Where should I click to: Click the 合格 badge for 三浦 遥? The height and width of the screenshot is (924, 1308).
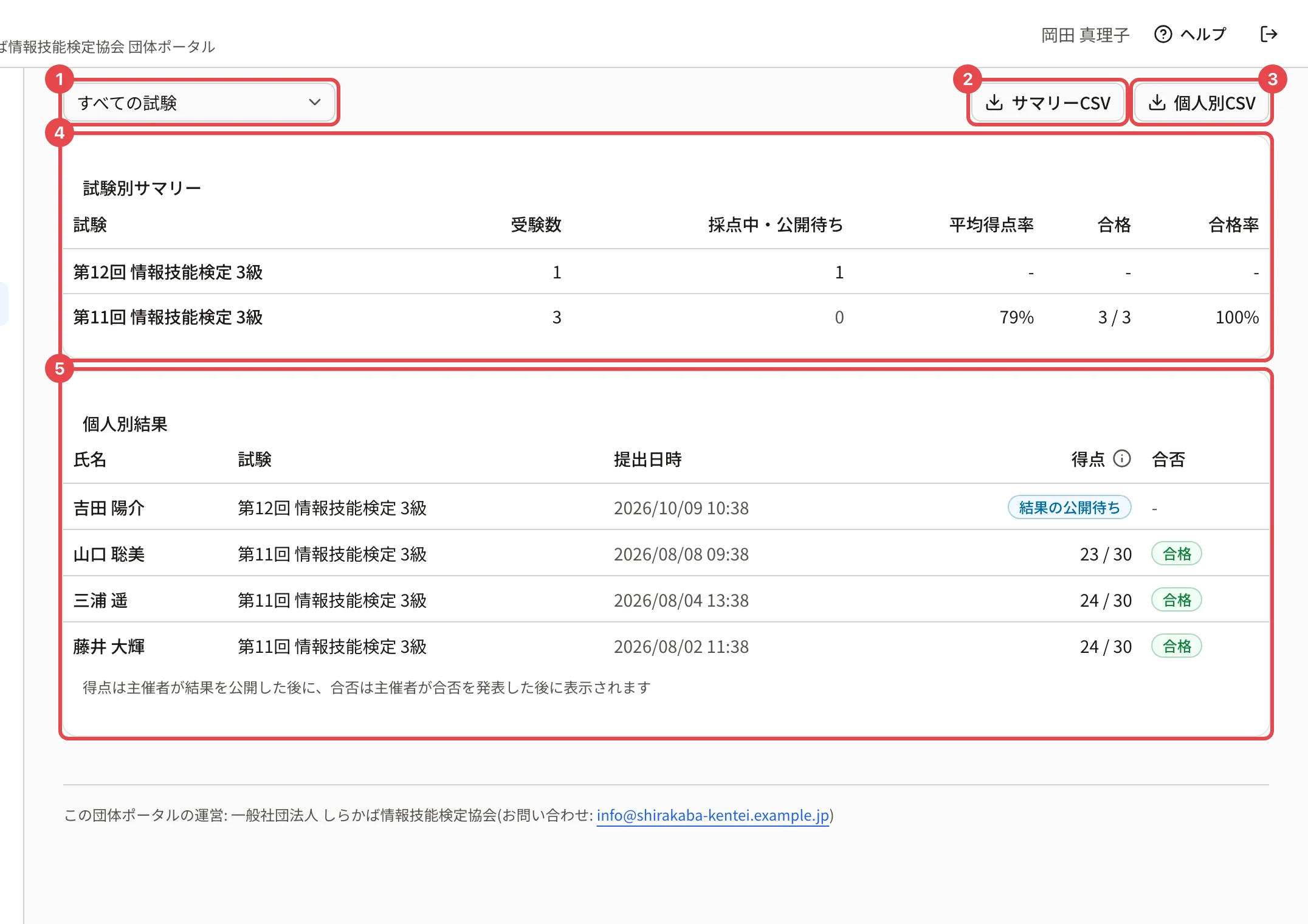[x=1177, y=600]
